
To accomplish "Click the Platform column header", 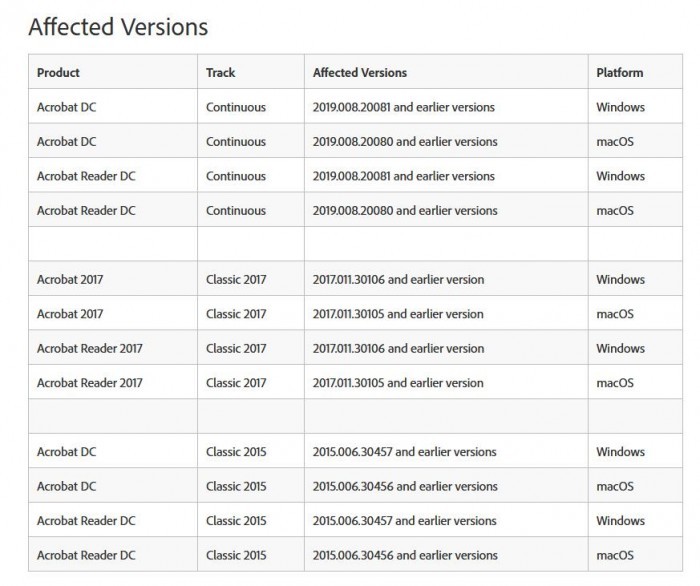I will click(620, 73).
